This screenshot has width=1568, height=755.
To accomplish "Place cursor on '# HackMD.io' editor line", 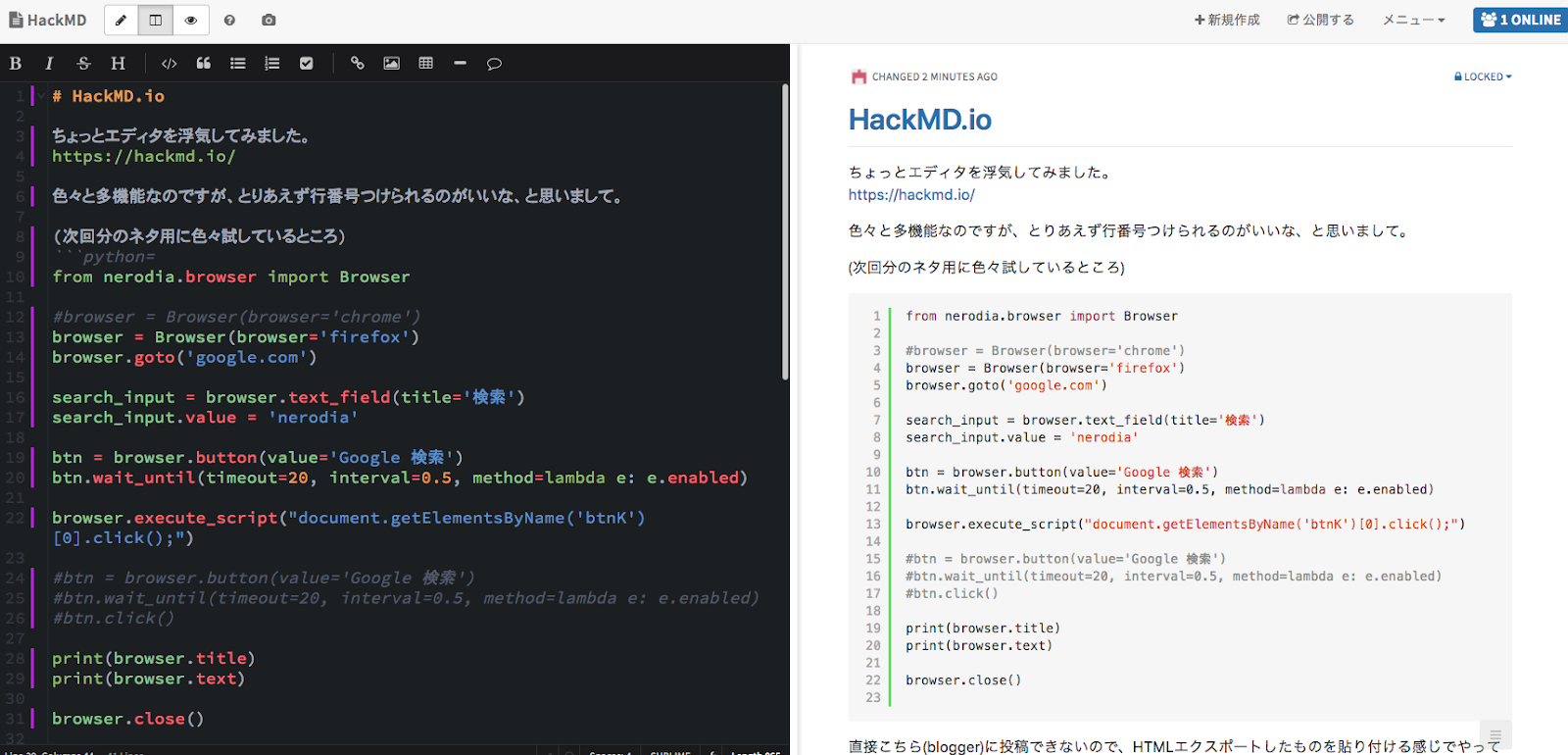I will (109, 96).
